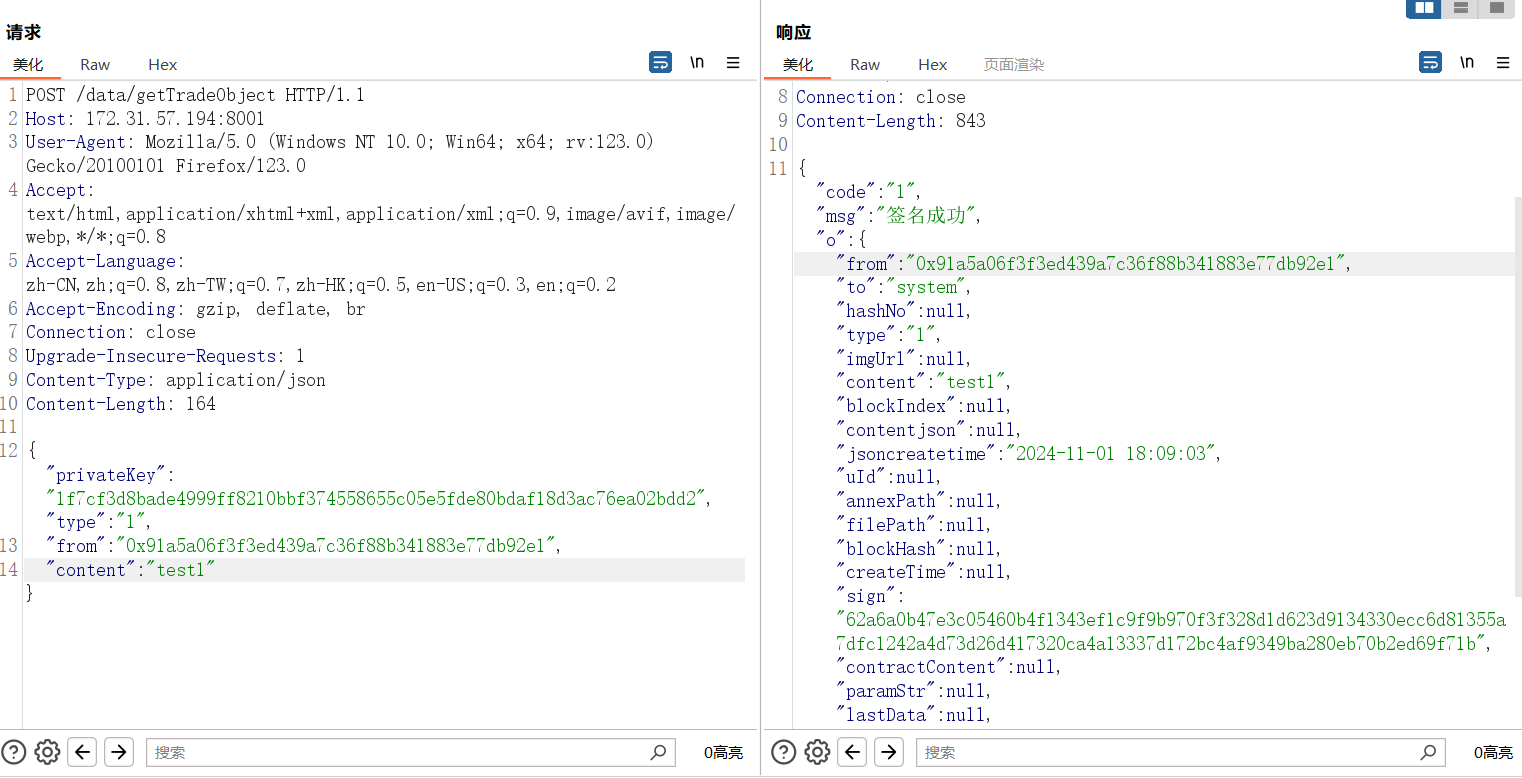Click request search input field
The height and width of the screenshot is (778, 1522).
click(x=410, y=752)
